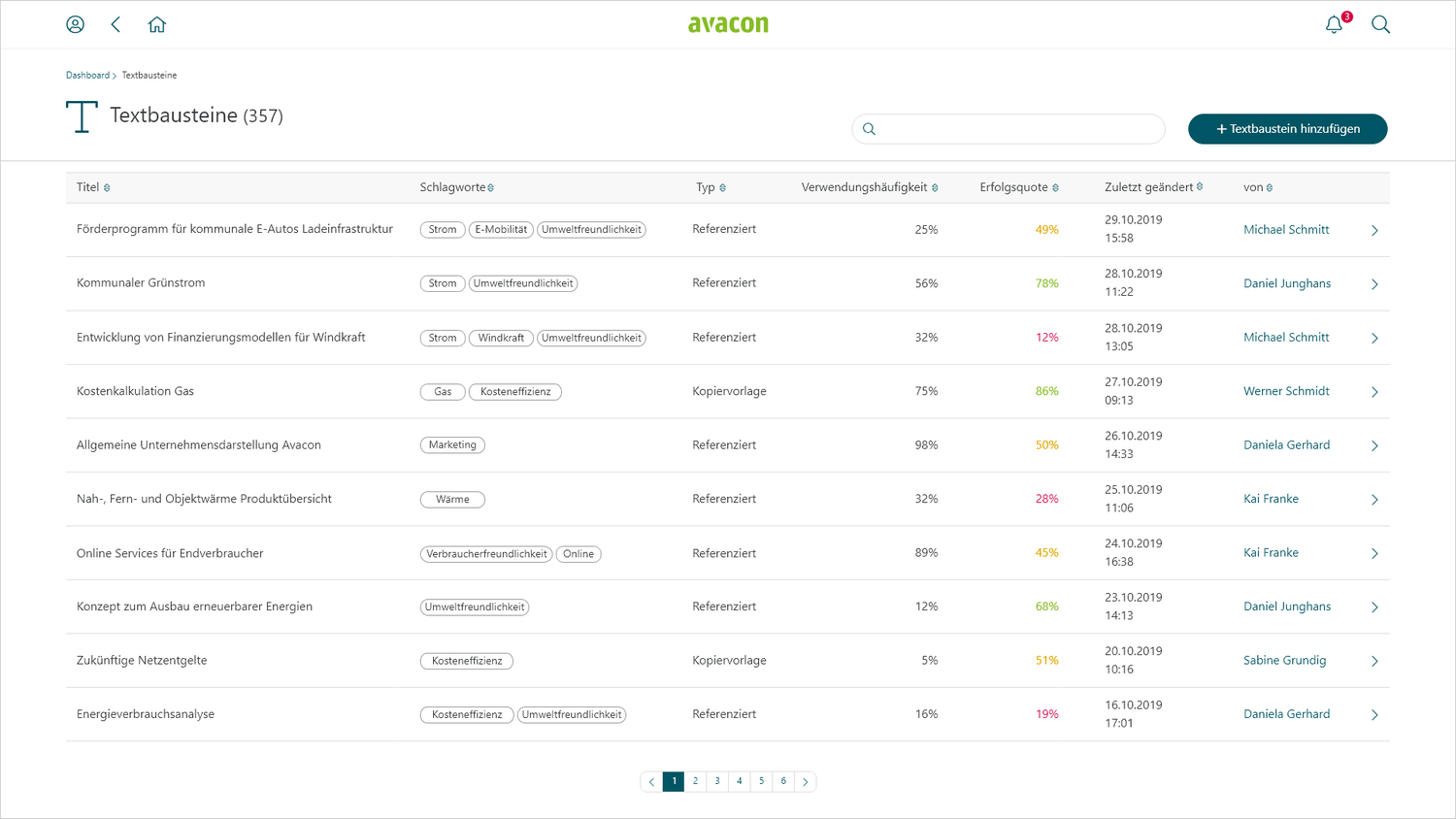This screenshot has height=819, width=1456.
Task: Open author Werner Schmidt link
Action: (1286, 391)
